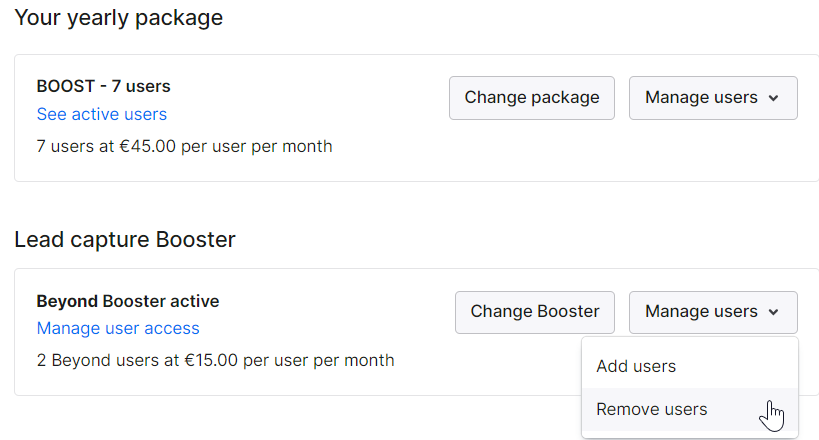Open the Manage user access link
The height and width of the screenshot is (440, 819).
coord(118,328)
